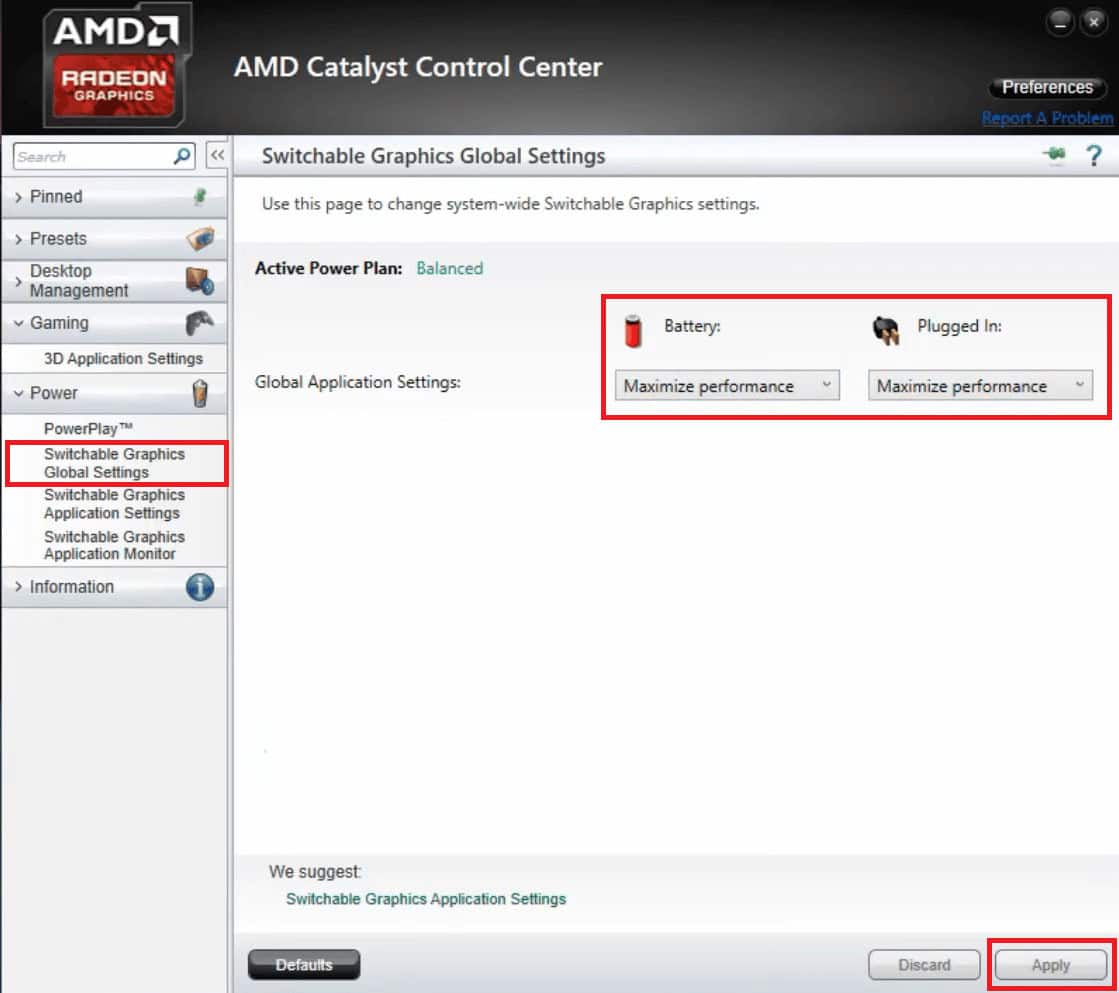Open help via the question mark icon
This screenshot has width=1119, height=993.
(x=1093, y=155)
